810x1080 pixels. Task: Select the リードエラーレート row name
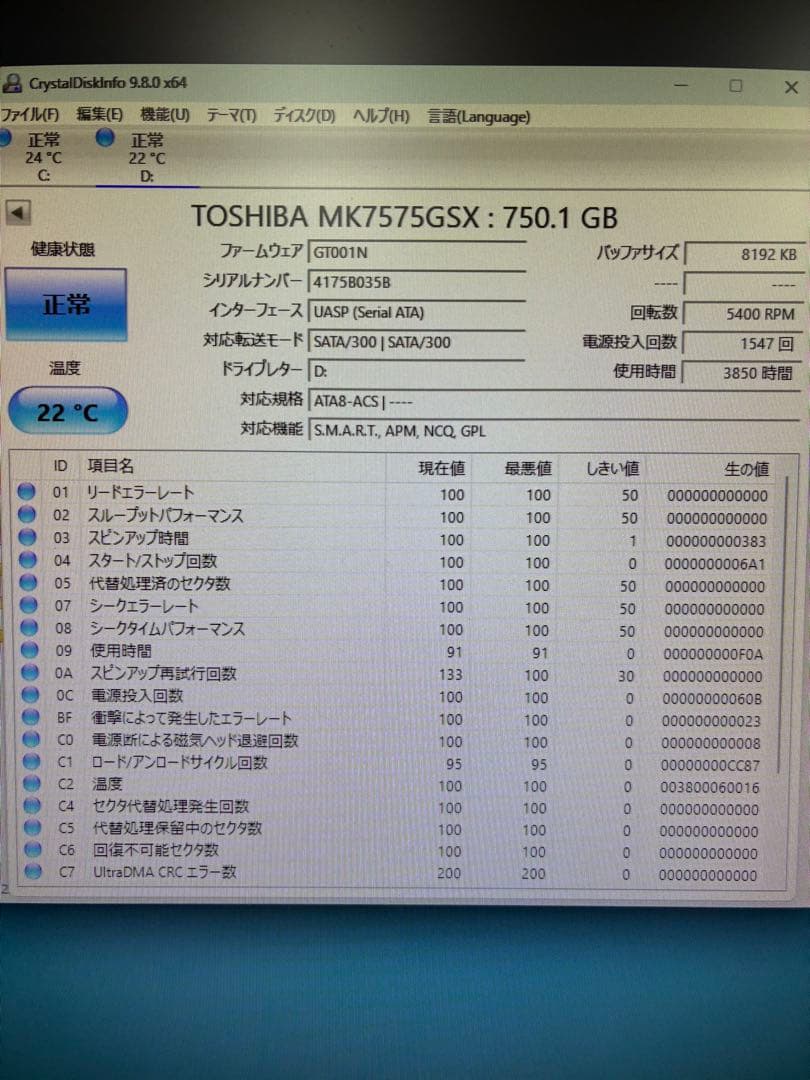(x=141, y=492)
